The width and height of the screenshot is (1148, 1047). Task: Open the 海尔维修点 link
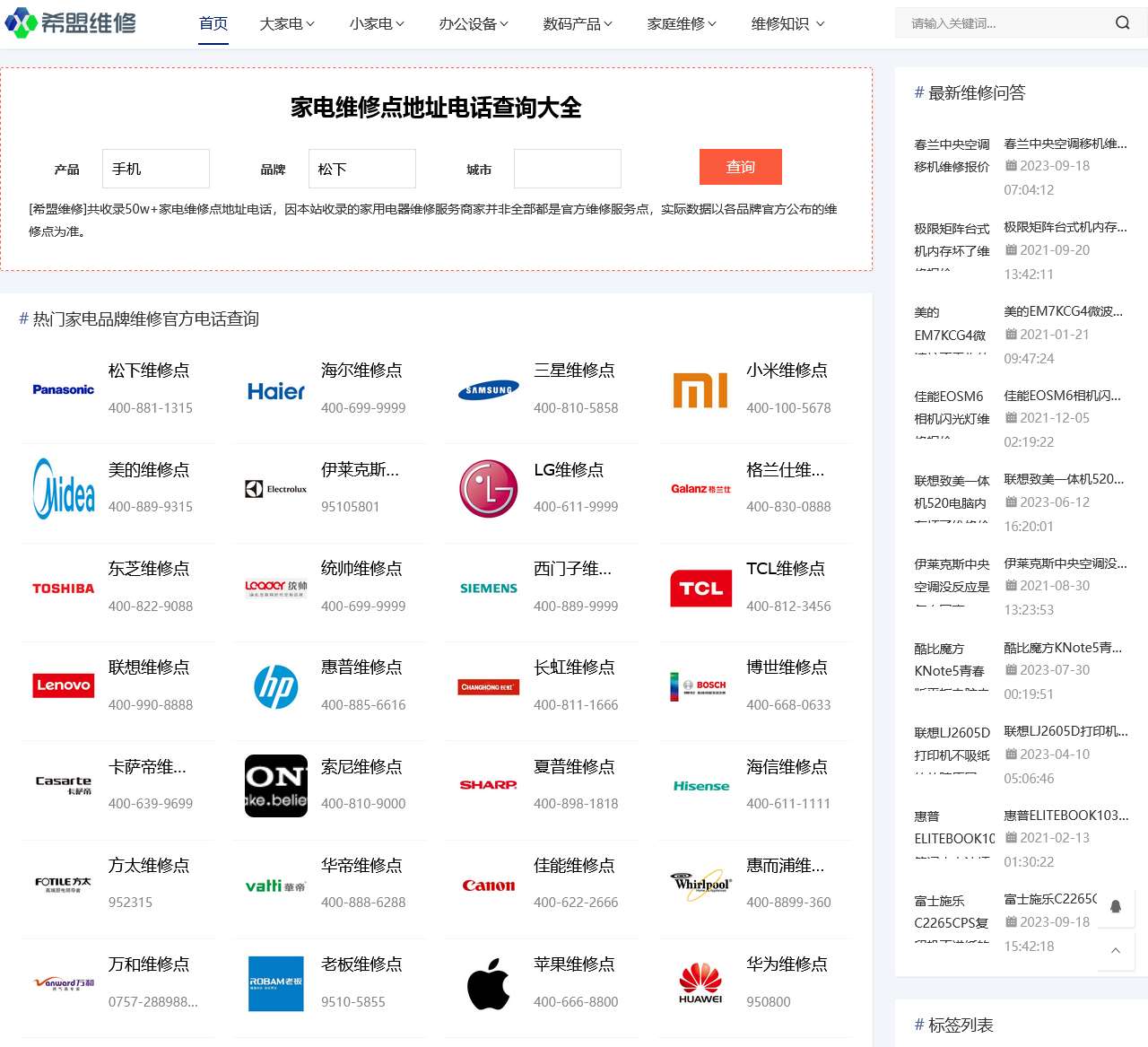point(362,370)
